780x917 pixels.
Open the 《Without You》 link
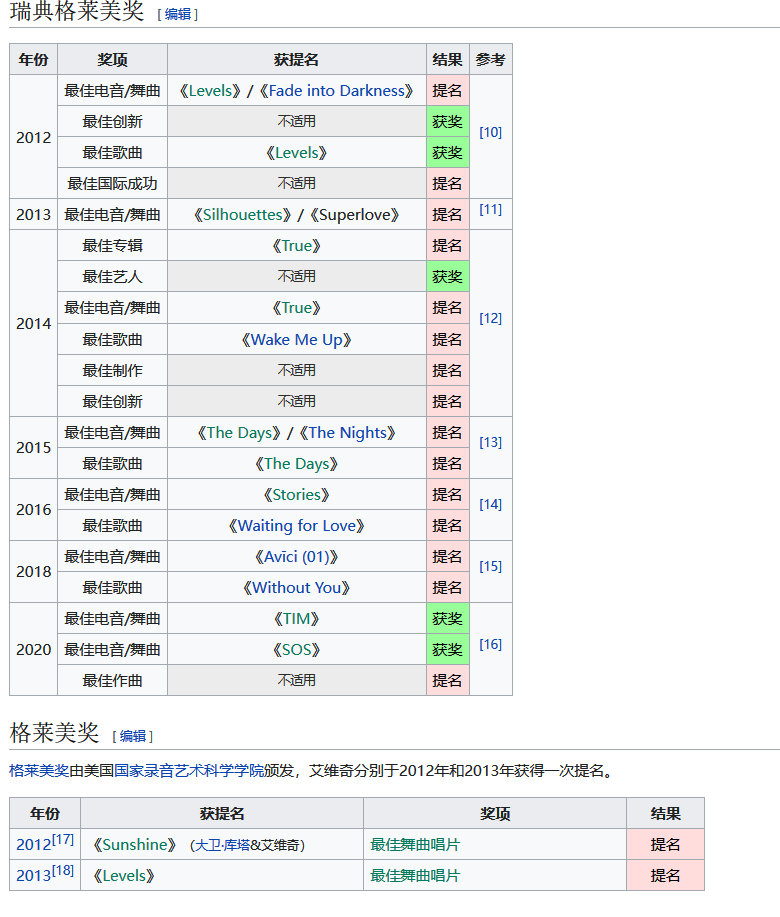click(296, 588)
